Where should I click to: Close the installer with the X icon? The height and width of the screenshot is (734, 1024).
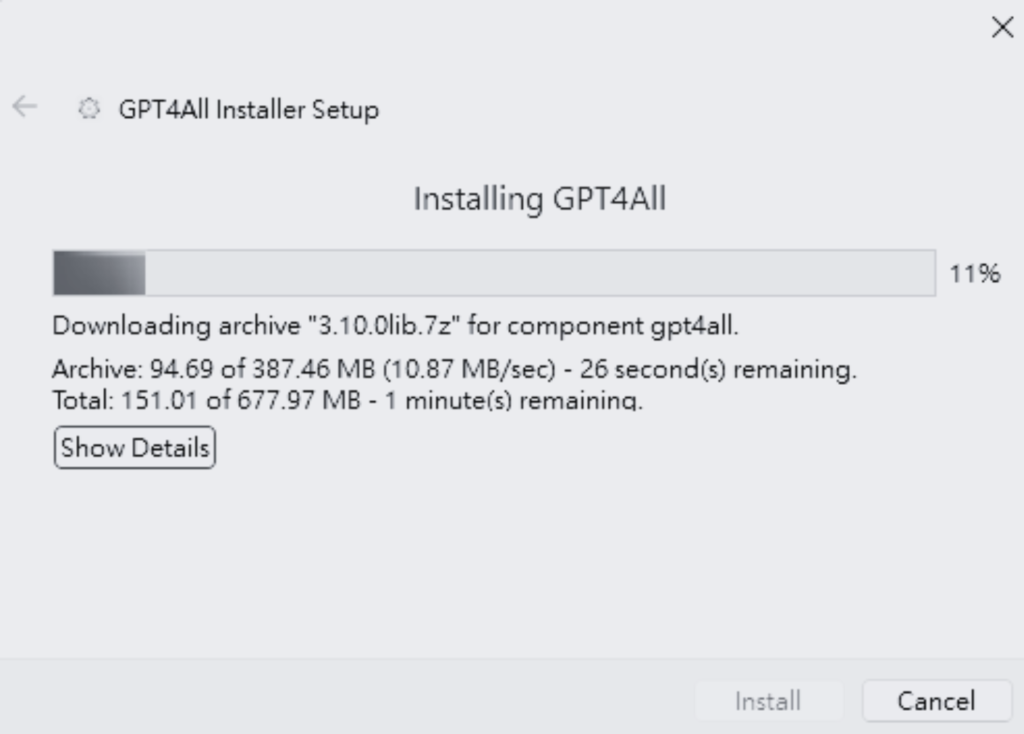[x=1002, y=27]
